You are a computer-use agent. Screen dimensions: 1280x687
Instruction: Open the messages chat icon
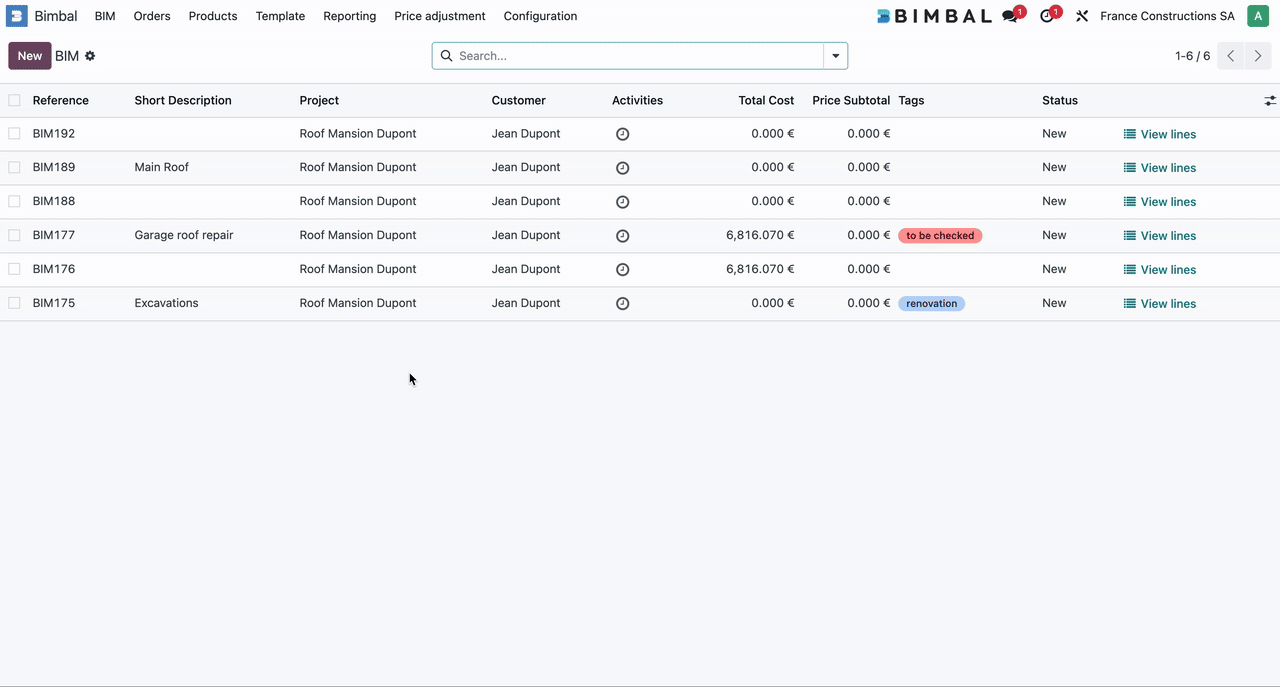point(1010,16)
